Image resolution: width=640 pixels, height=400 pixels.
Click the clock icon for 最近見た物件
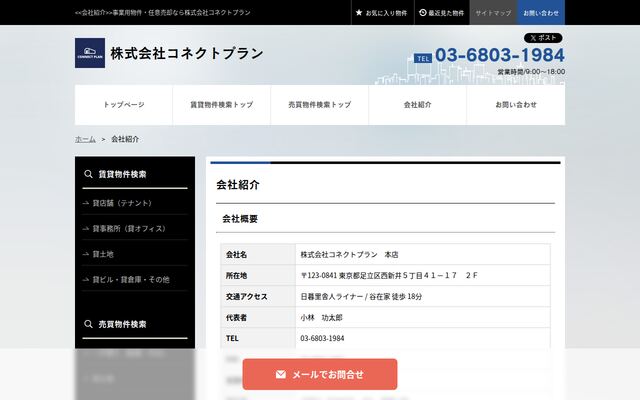(x=423, y=13)
